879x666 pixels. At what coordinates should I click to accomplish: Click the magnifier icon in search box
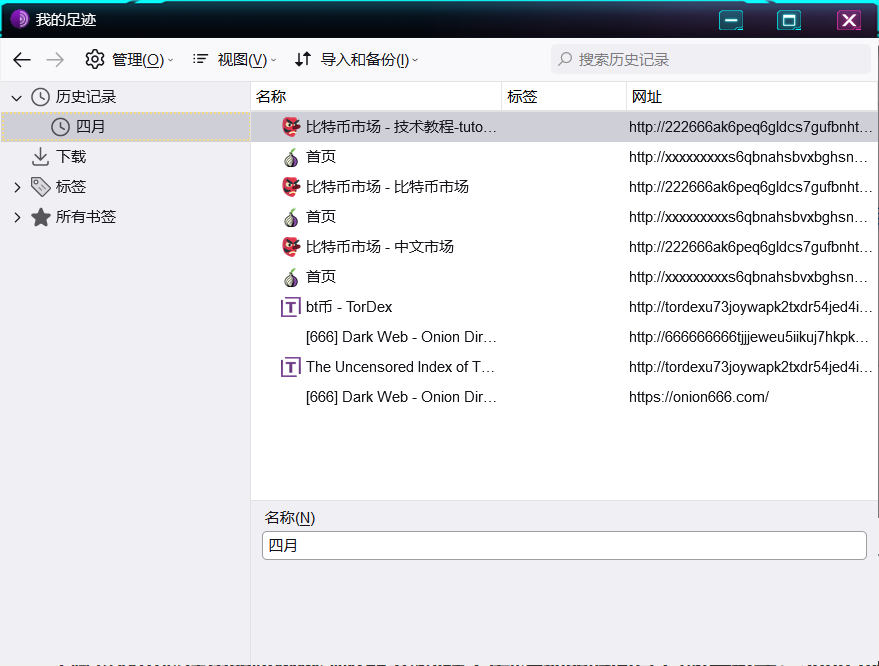click(x=565, y=59)
